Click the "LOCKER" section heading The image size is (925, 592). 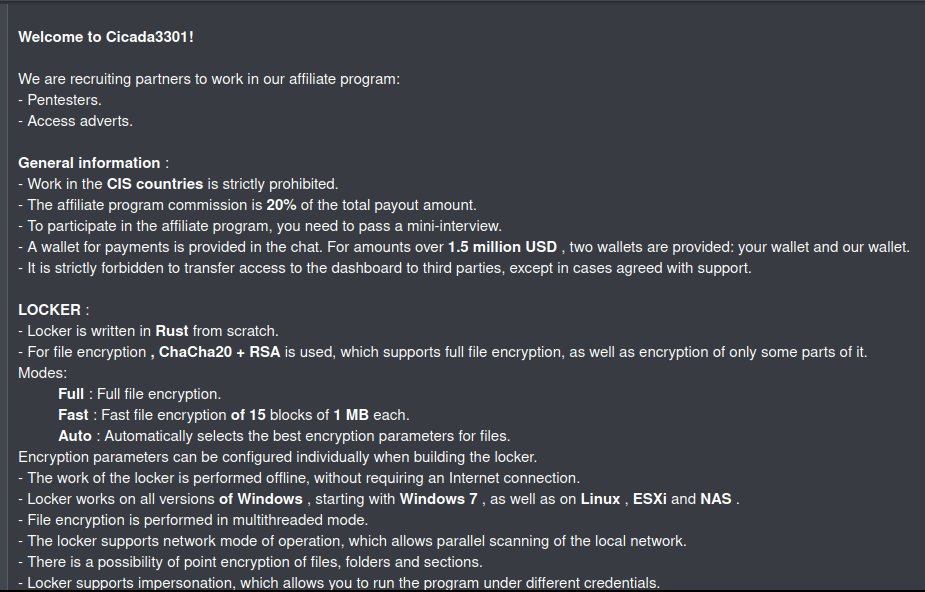[49, 310]
